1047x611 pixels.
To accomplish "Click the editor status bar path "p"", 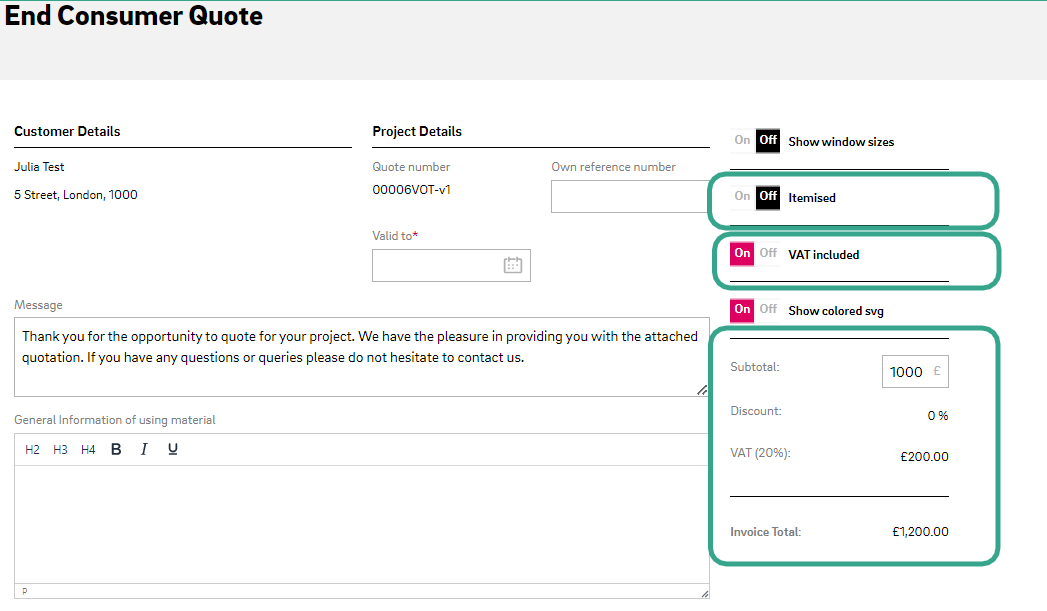I will coord(25,591).
